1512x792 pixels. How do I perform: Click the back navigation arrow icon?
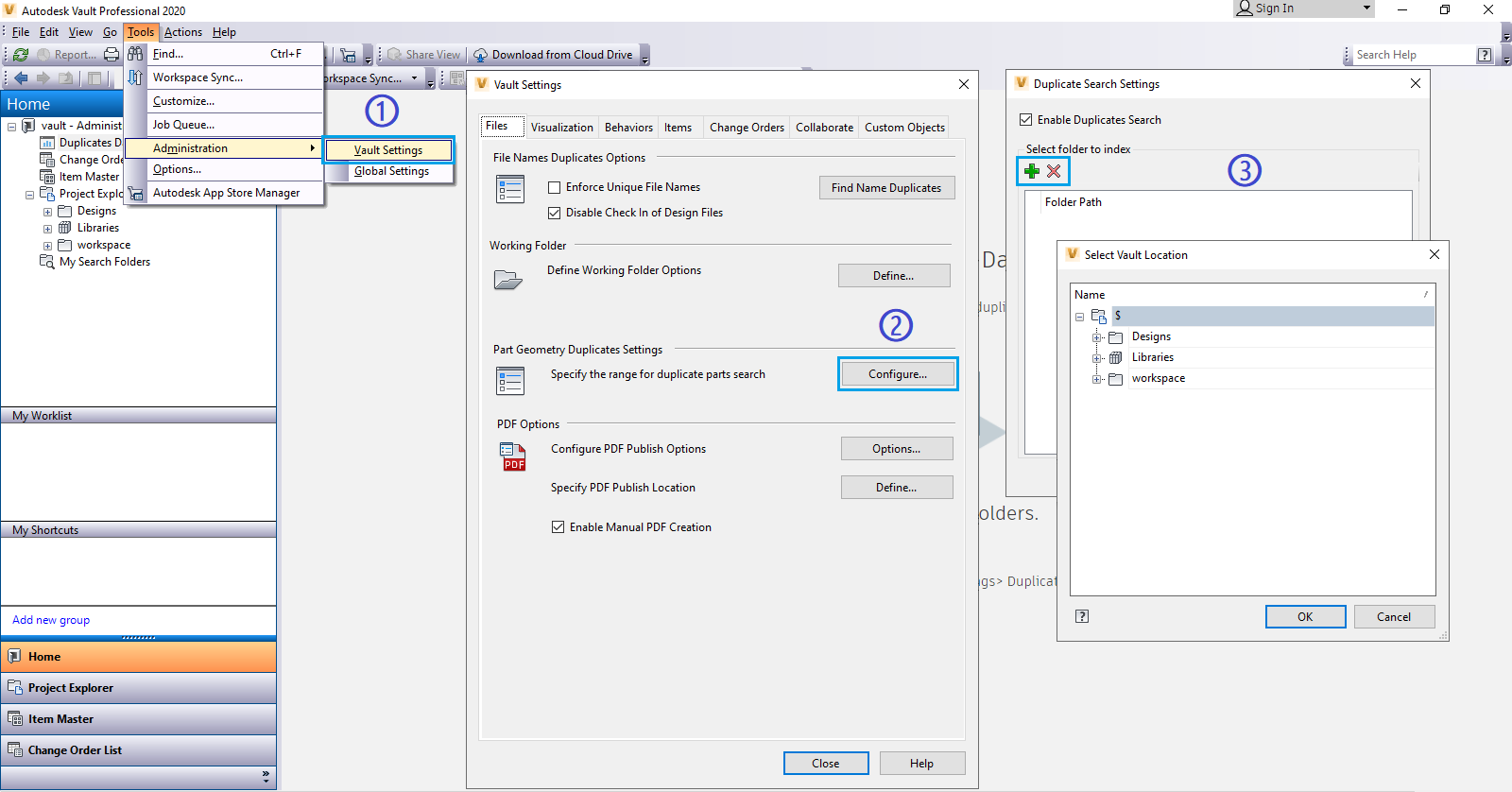[21, 77]
